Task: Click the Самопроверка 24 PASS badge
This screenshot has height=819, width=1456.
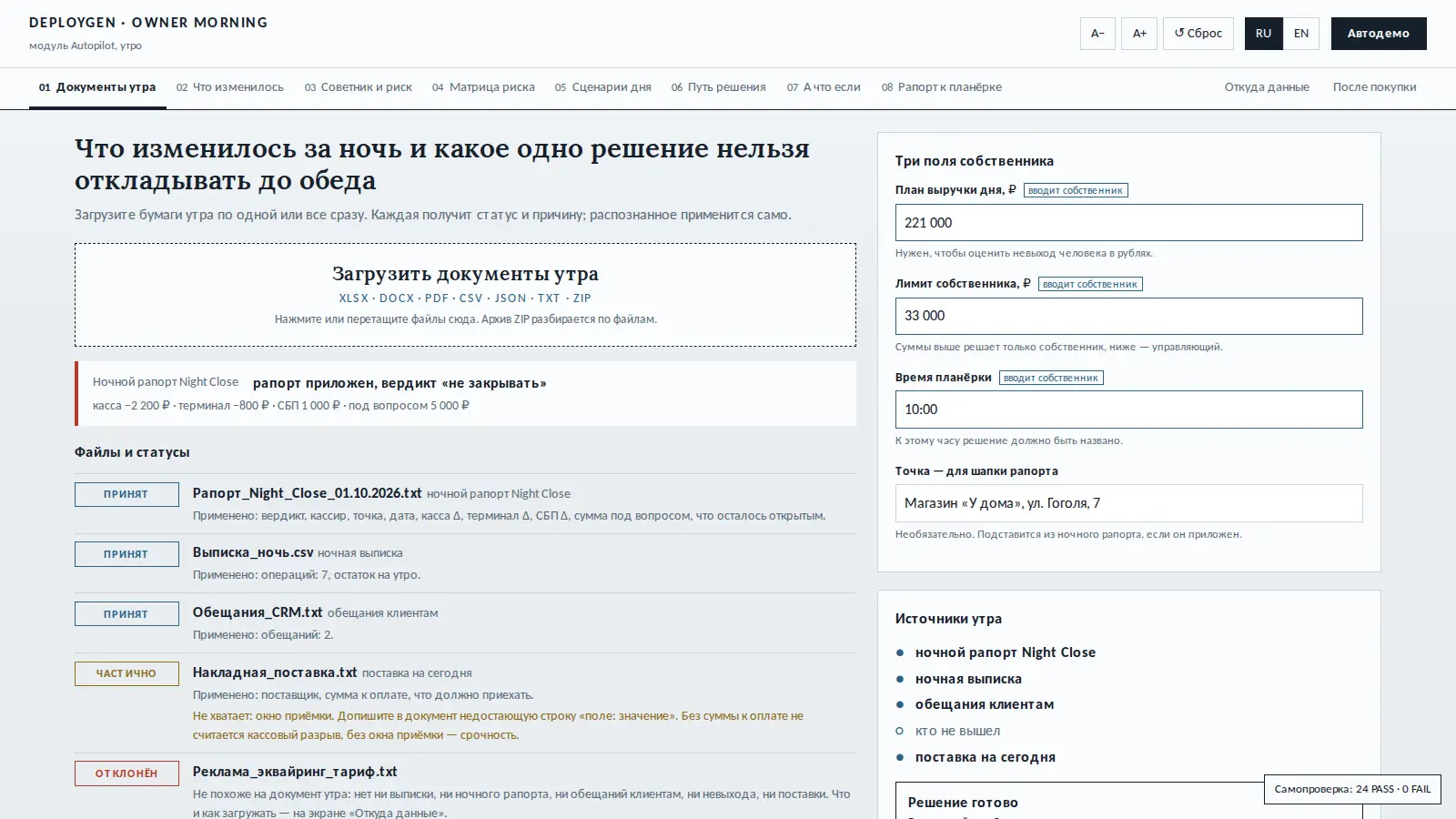Action: (1352, 789)
